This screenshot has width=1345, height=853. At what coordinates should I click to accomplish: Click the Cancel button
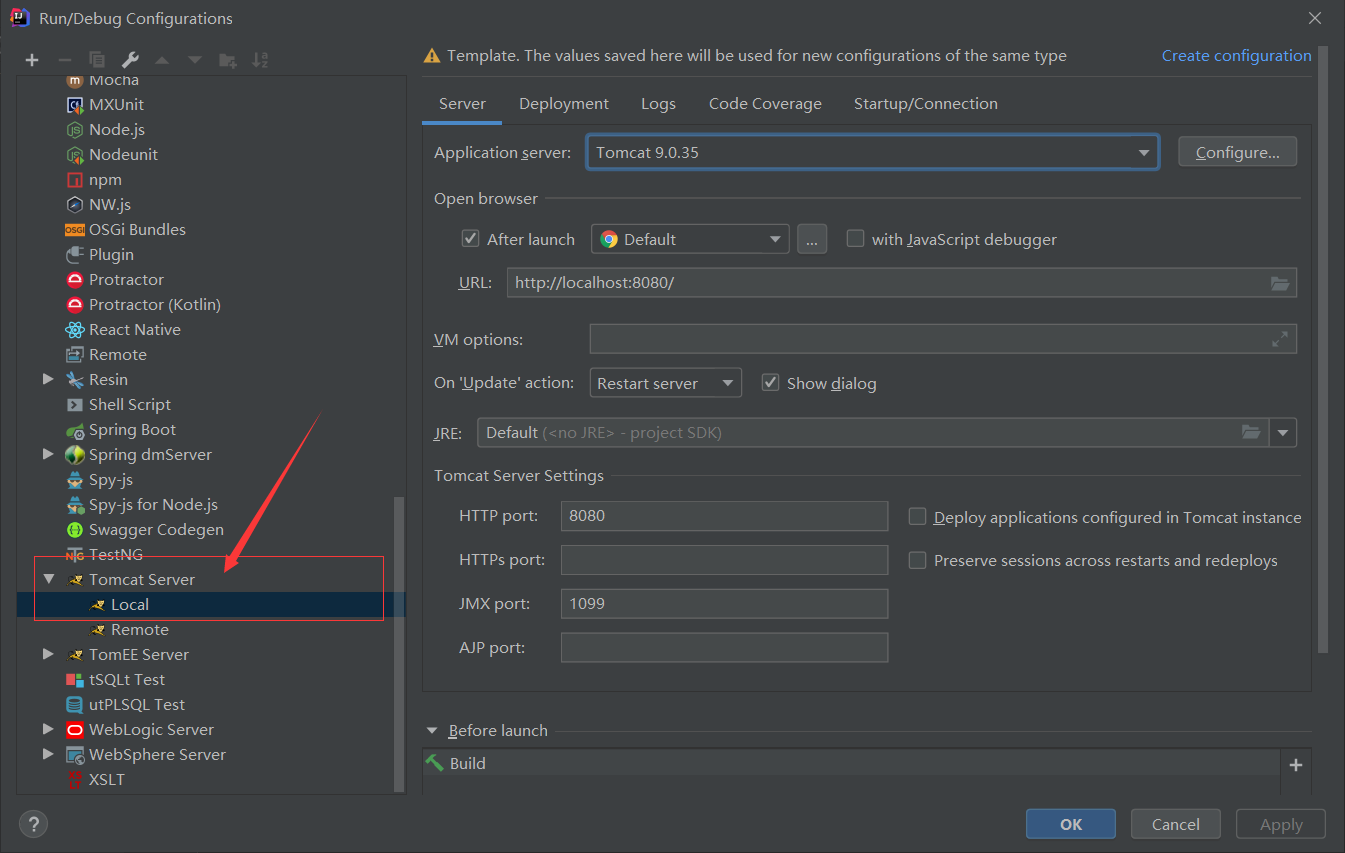[x=1176, y=824]
